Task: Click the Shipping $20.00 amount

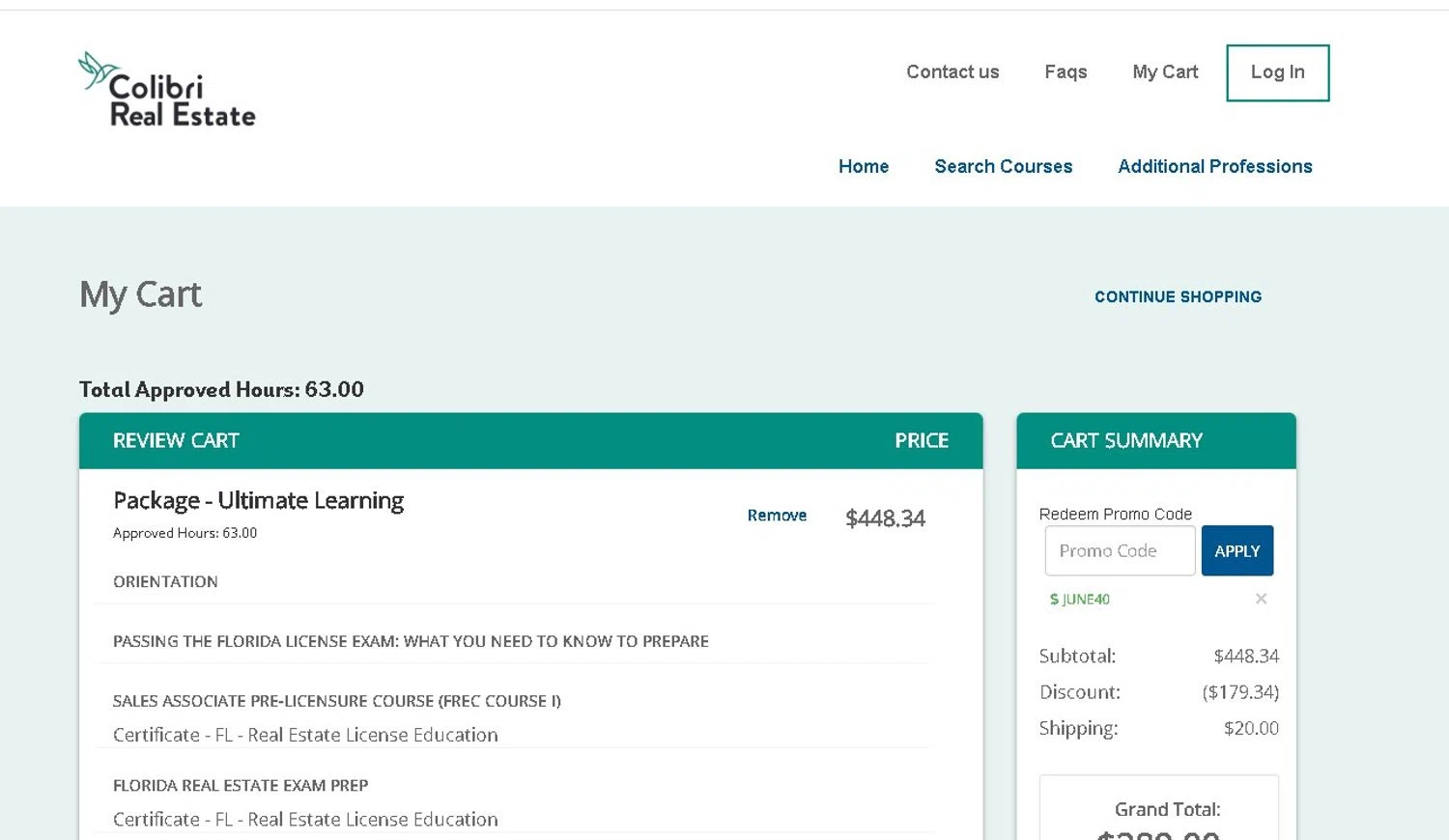Action: [x=1251, y=728]
